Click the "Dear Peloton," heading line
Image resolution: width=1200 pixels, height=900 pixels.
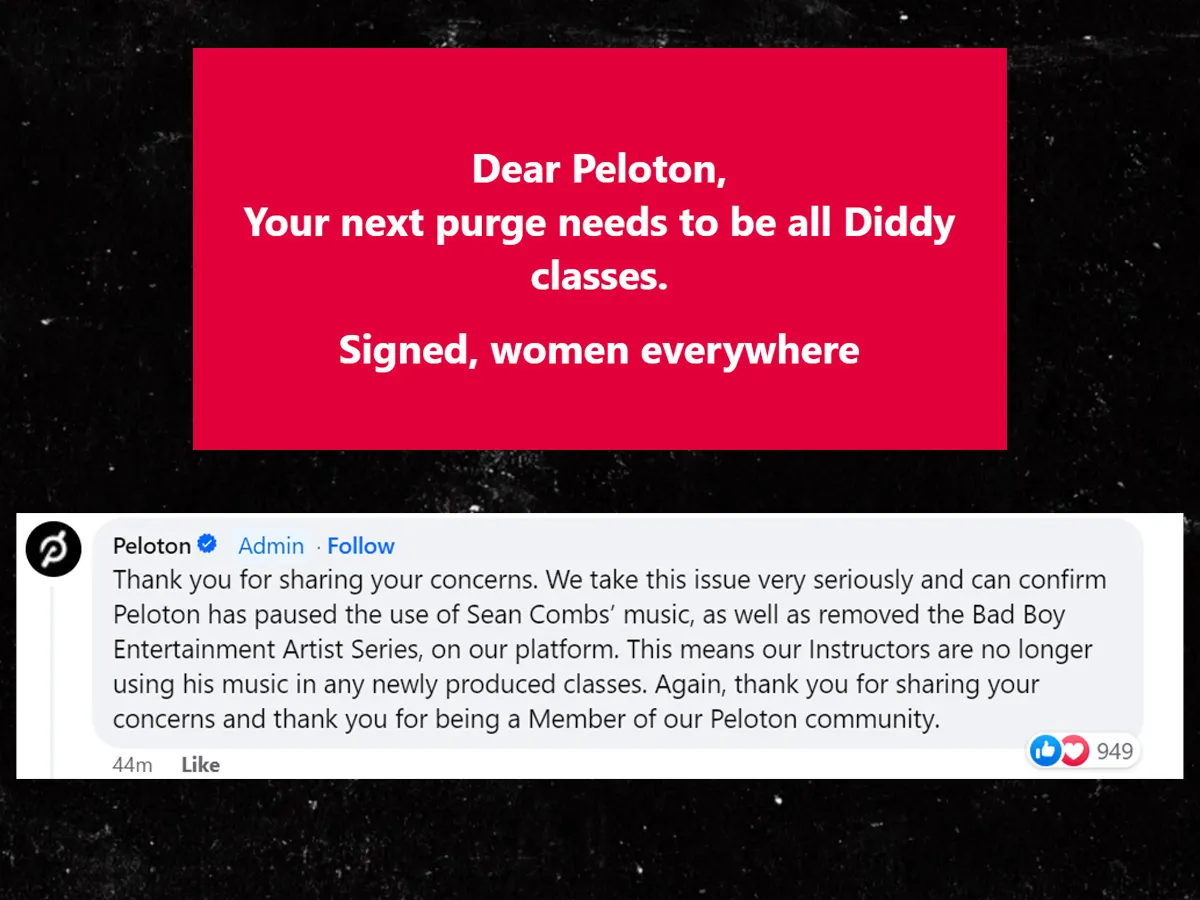[599, 168]
